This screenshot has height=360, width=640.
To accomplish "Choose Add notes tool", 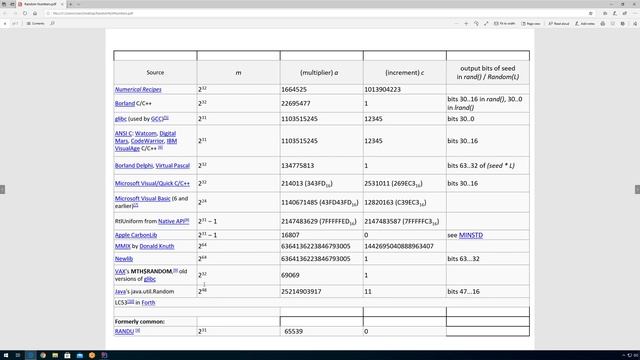I will click(585, 24).
